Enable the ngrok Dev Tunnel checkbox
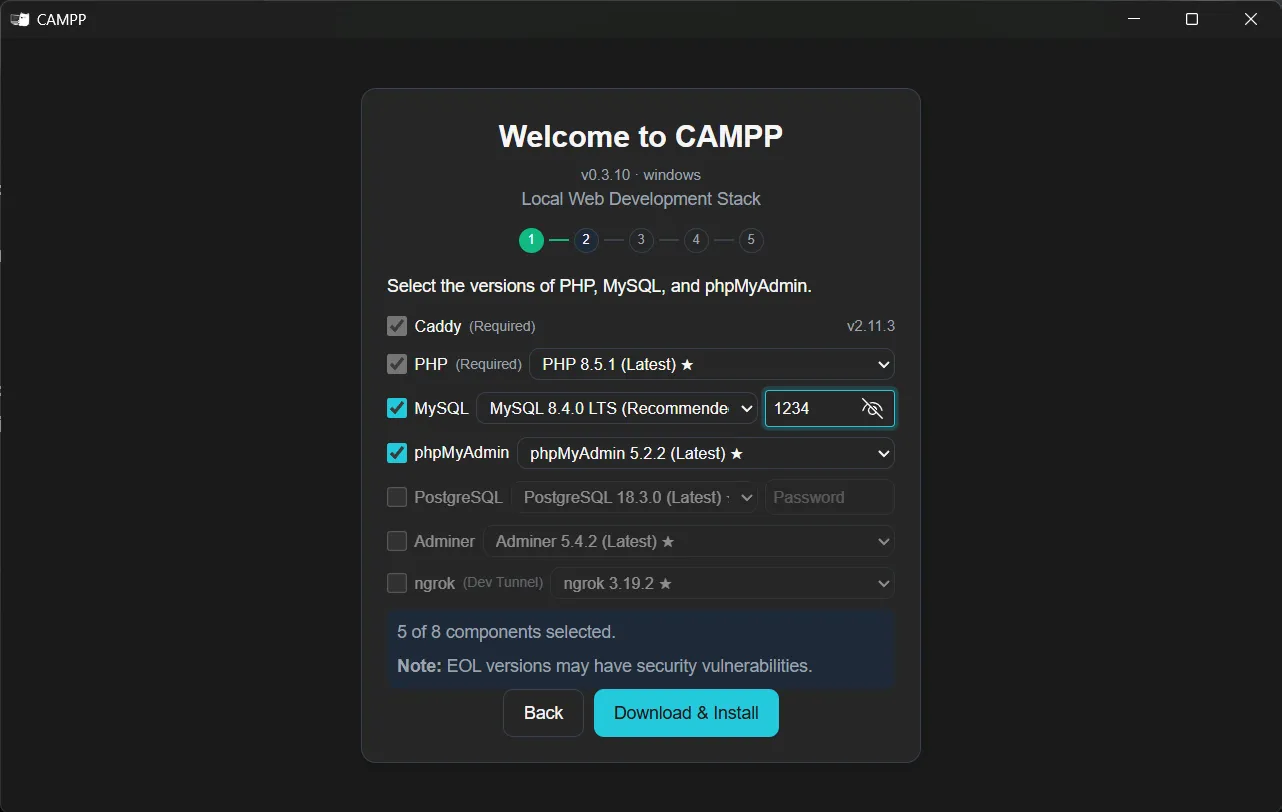This screenshot has height=812, width=1282. click(x=397, y=583)
